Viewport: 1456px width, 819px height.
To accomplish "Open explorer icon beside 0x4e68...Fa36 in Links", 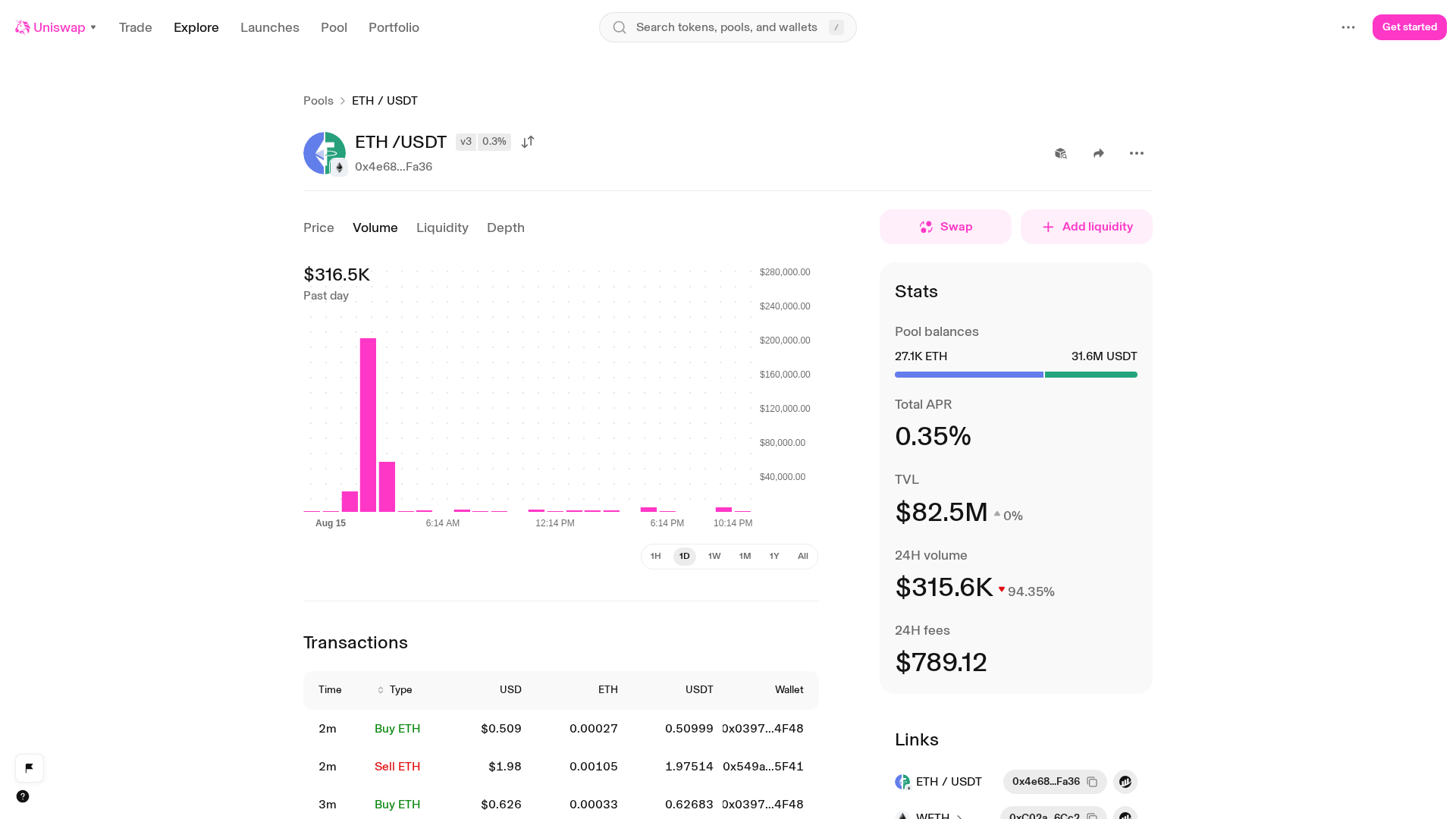I will click(1125, 782).
